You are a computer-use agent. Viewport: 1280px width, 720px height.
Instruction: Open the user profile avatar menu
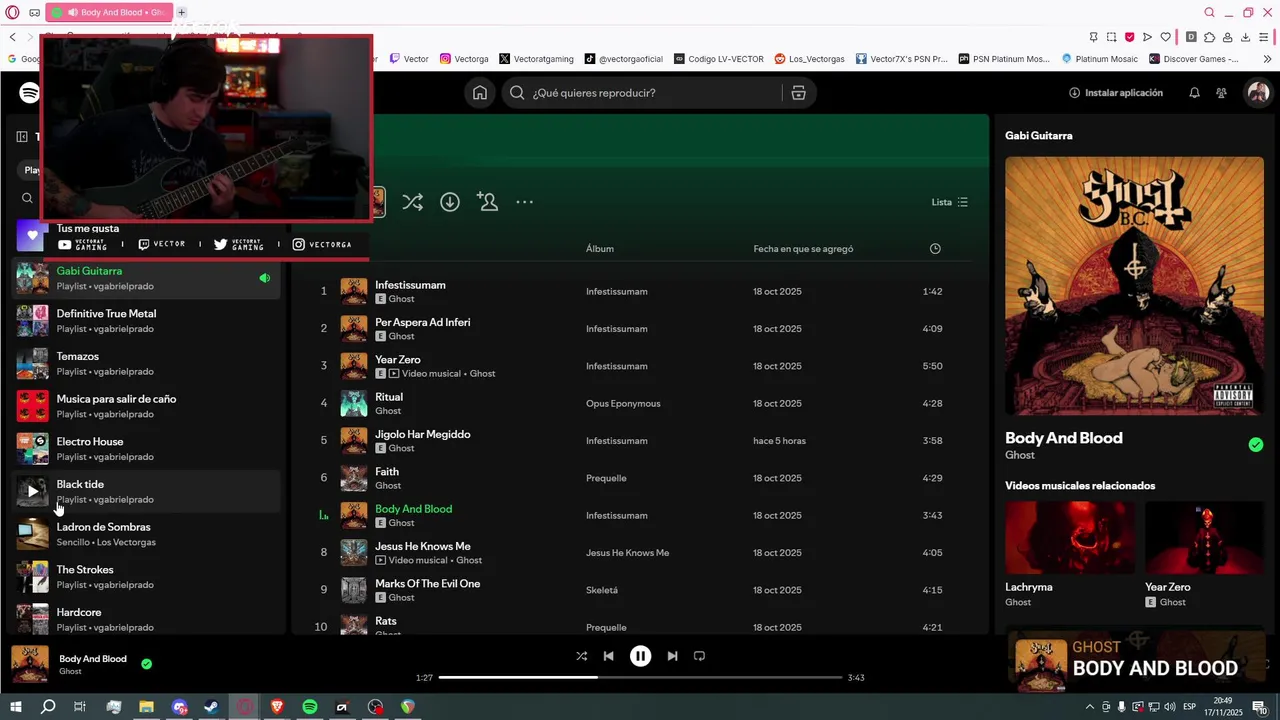[1258, 93]
